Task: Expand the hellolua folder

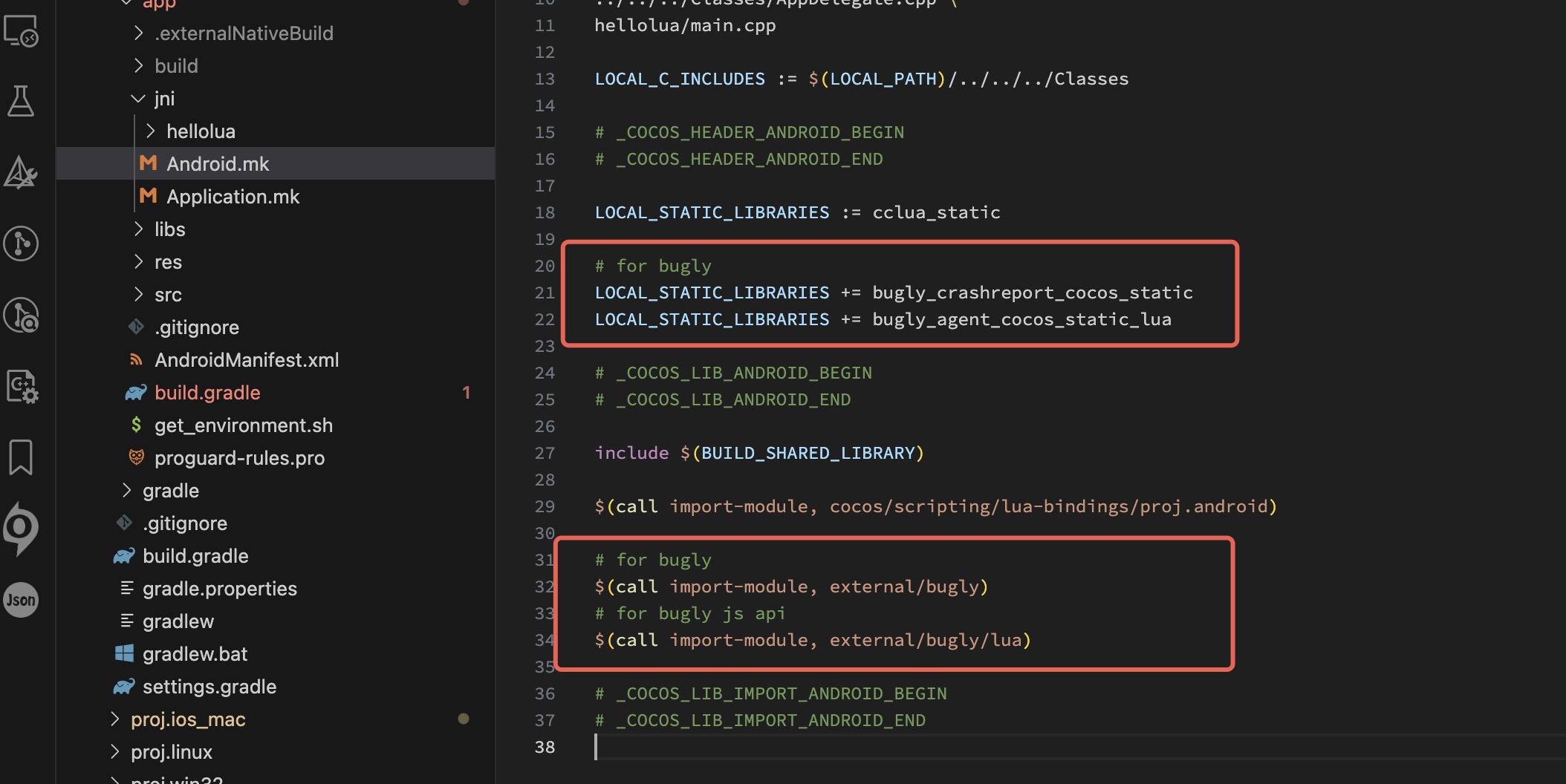Action: point(150,131)
